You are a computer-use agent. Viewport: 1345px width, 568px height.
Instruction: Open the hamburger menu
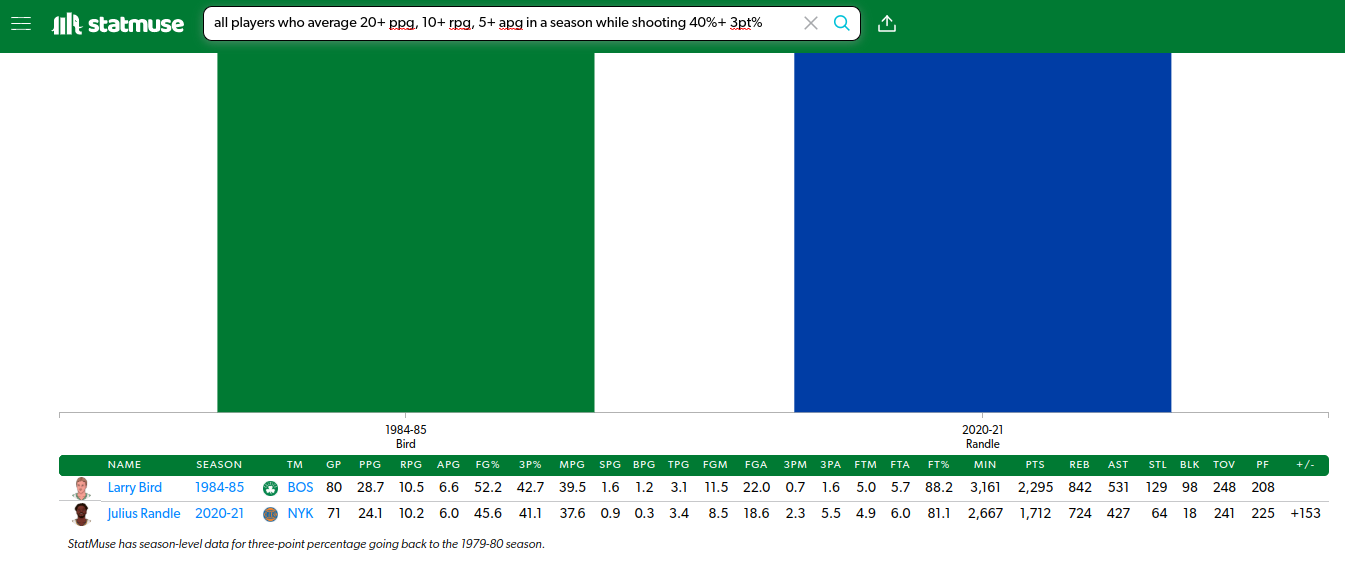(21, 23)
